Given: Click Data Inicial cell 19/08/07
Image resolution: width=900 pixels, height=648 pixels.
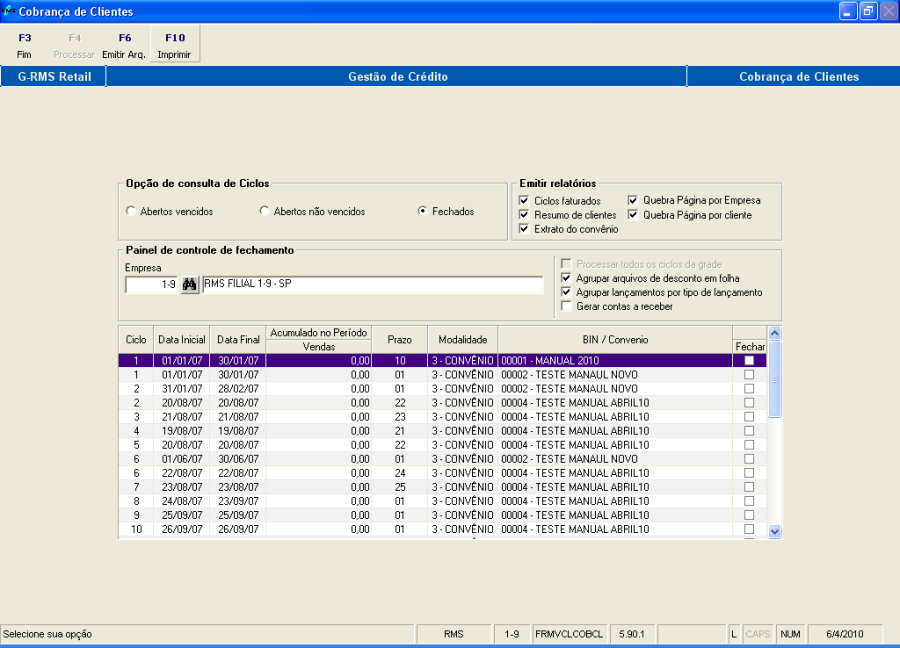Looking at the screenshot, I should pyautogui.click(x=182, y=431).
